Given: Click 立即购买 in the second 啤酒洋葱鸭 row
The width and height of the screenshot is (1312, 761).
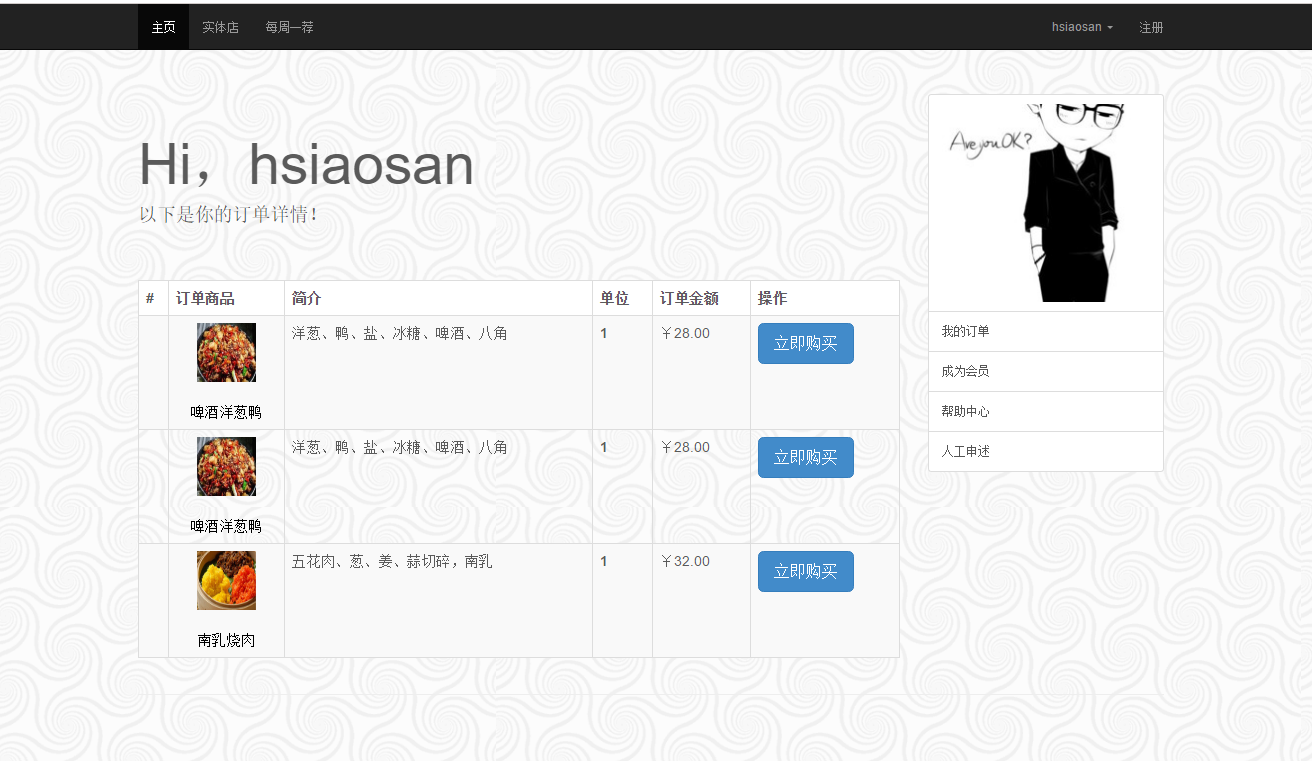Looking at the screenshot, I should tap(806, 457).
